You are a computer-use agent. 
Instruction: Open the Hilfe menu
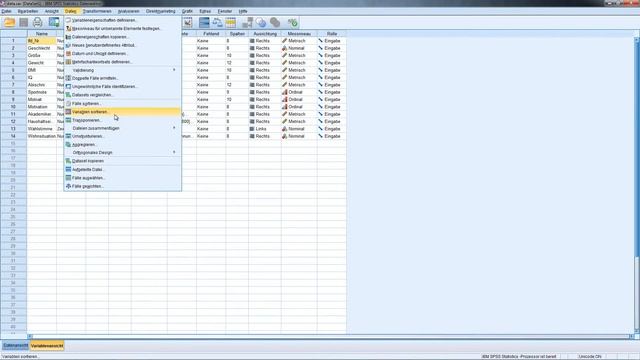pyautogui.click(x=243, y=11)
